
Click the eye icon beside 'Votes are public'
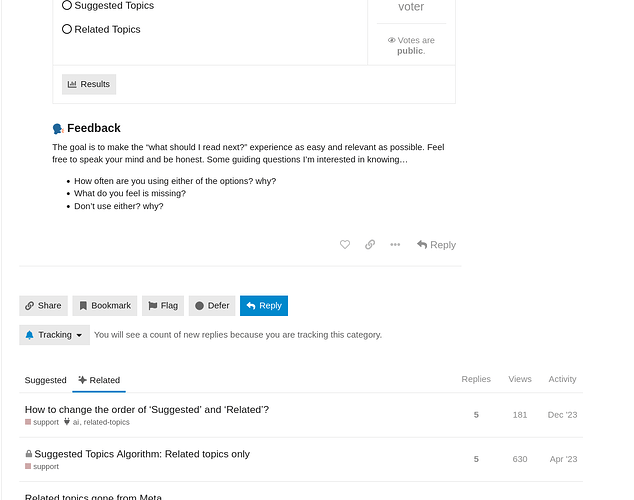pos(391,40)
